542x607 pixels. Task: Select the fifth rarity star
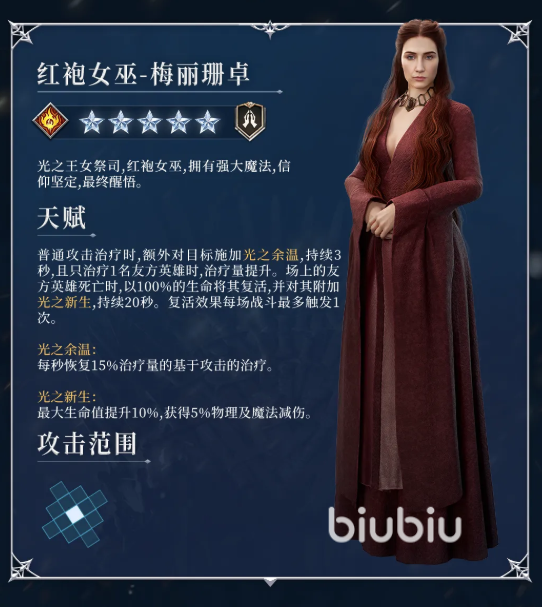tap(208, 122)
